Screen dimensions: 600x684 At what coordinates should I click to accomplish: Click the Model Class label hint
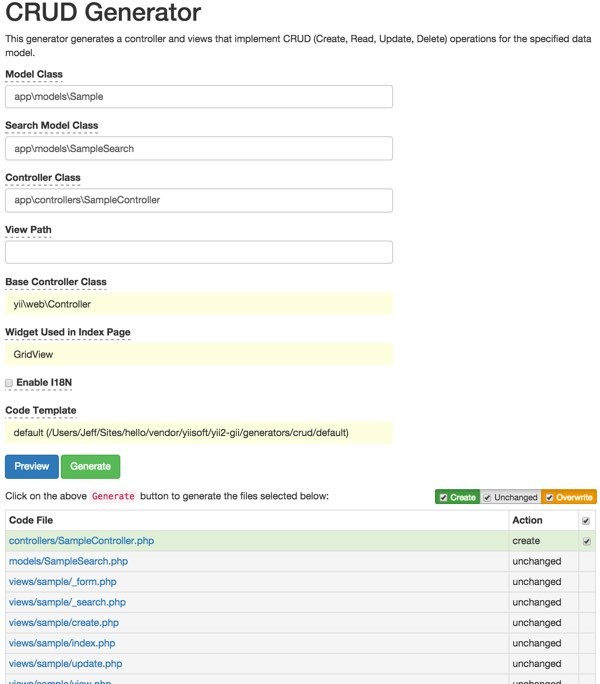click(34, 74)
